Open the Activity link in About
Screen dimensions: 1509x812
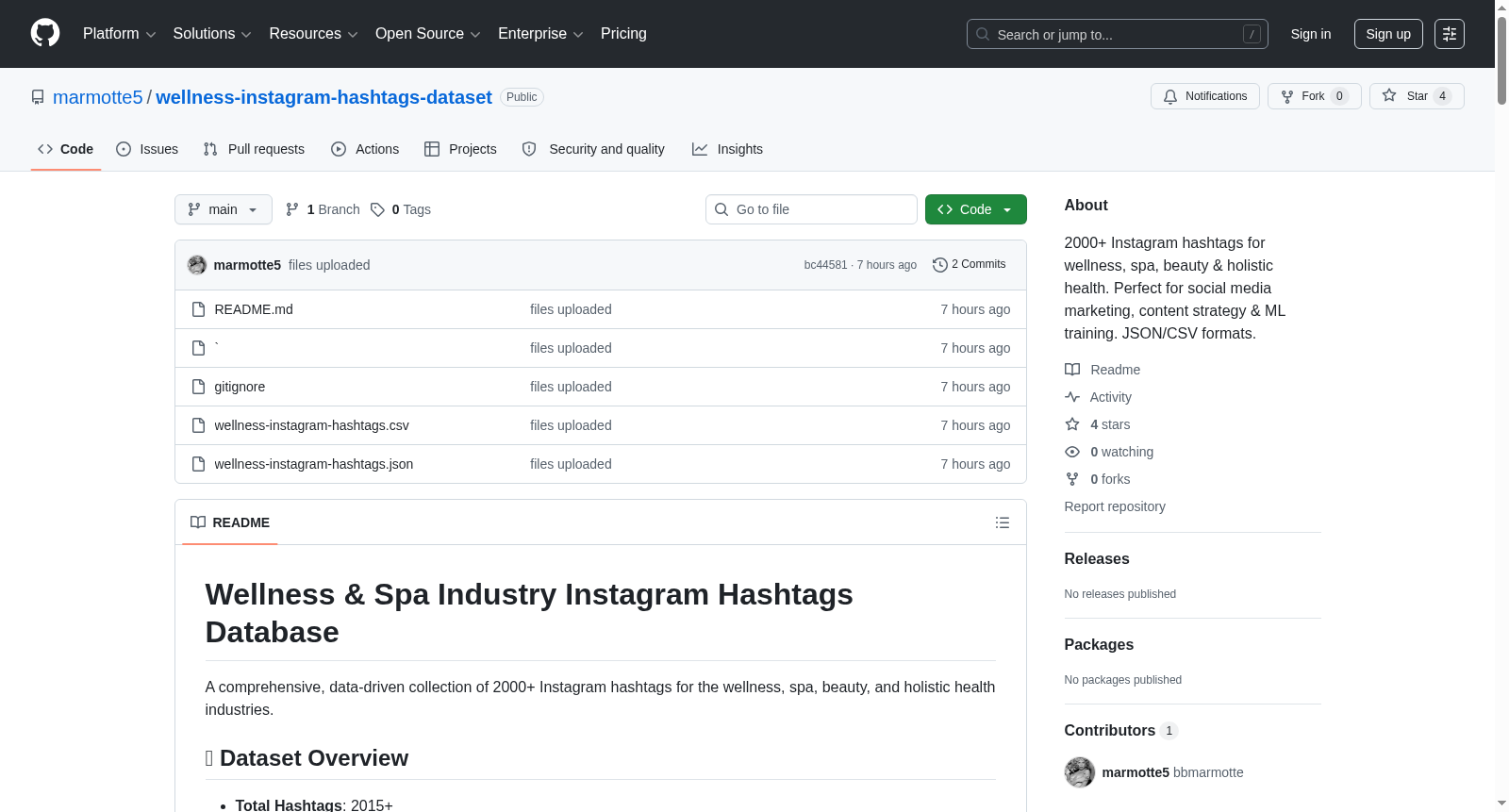[1098, 397]
